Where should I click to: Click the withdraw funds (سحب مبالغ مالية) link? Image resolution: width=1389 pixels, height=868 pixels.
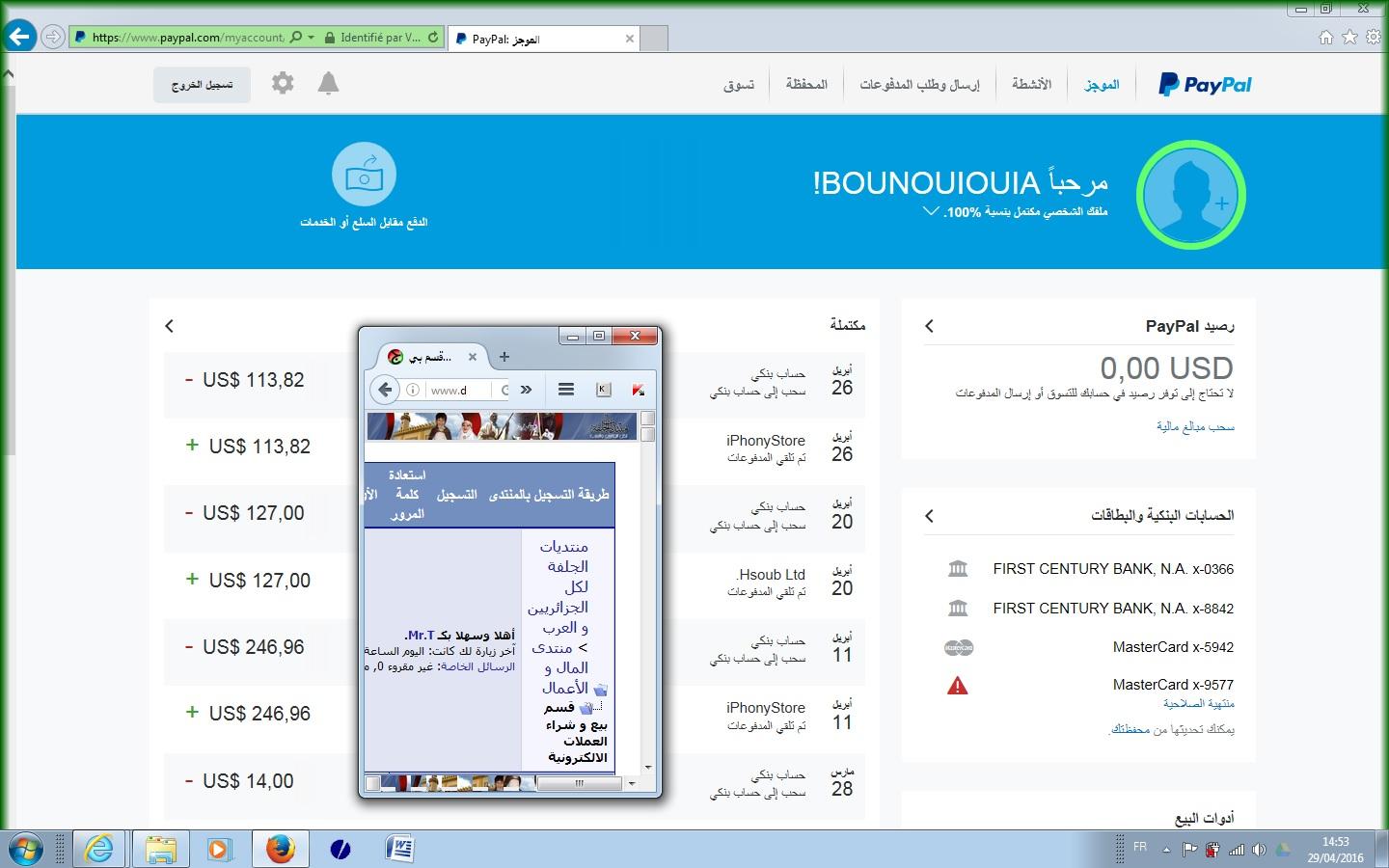point(1195,426)
